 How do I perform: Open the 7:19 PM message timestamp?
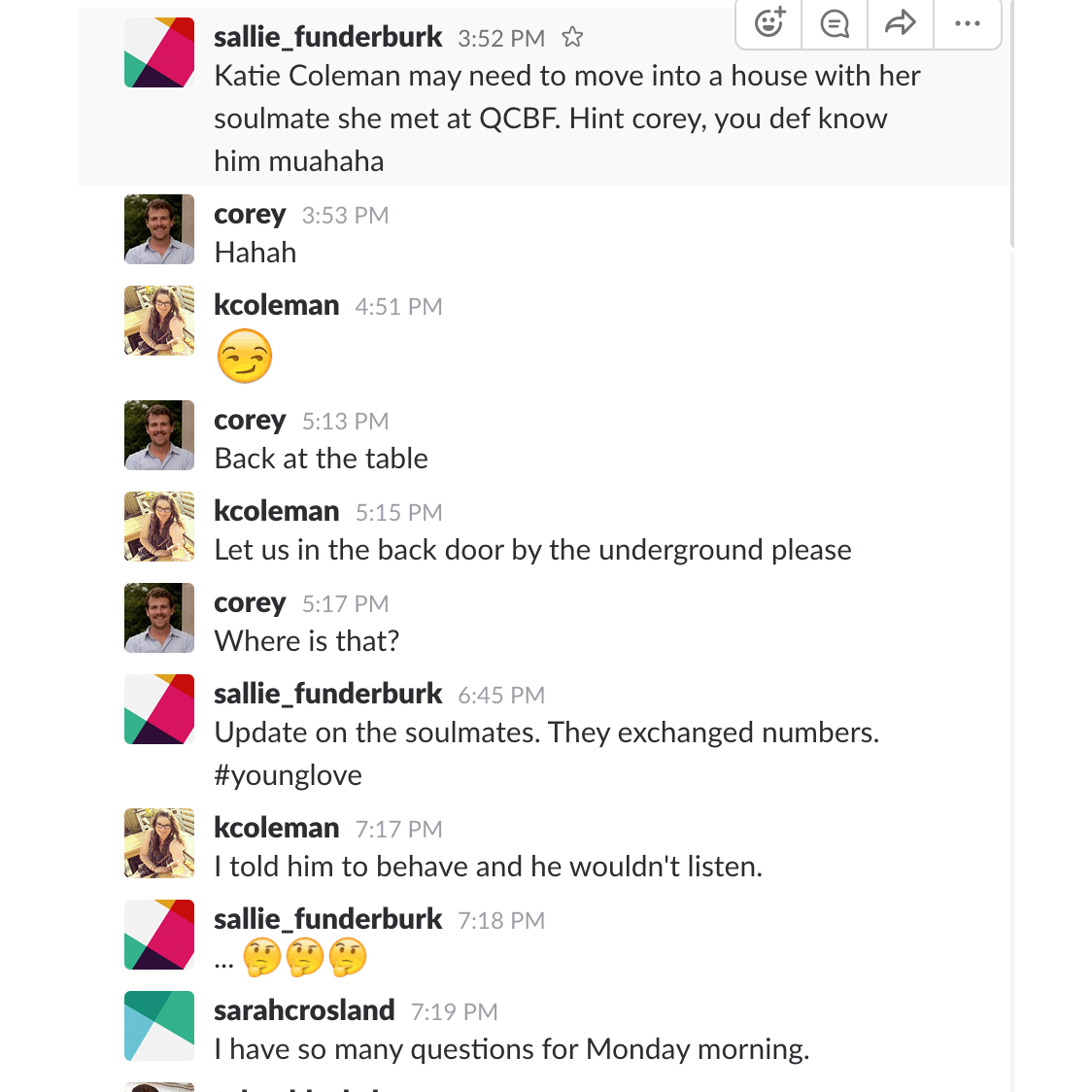pos(455,1012)
